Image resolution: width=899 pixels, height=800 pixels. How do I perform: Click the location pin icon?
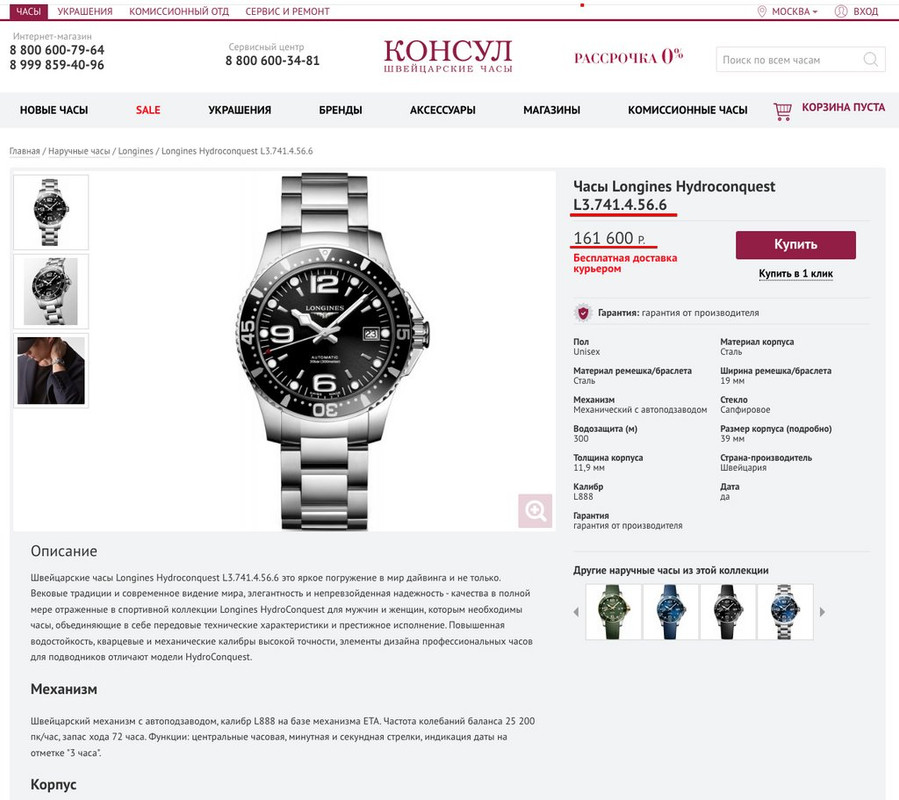(x=762, y=11)
